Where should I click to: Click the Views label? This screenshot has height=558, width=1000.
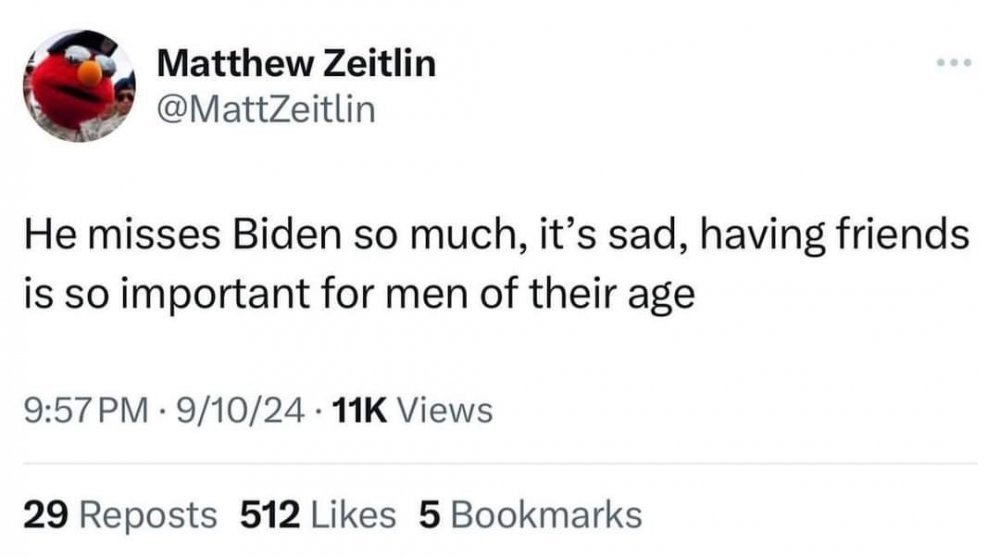click(x=445, y=410)
